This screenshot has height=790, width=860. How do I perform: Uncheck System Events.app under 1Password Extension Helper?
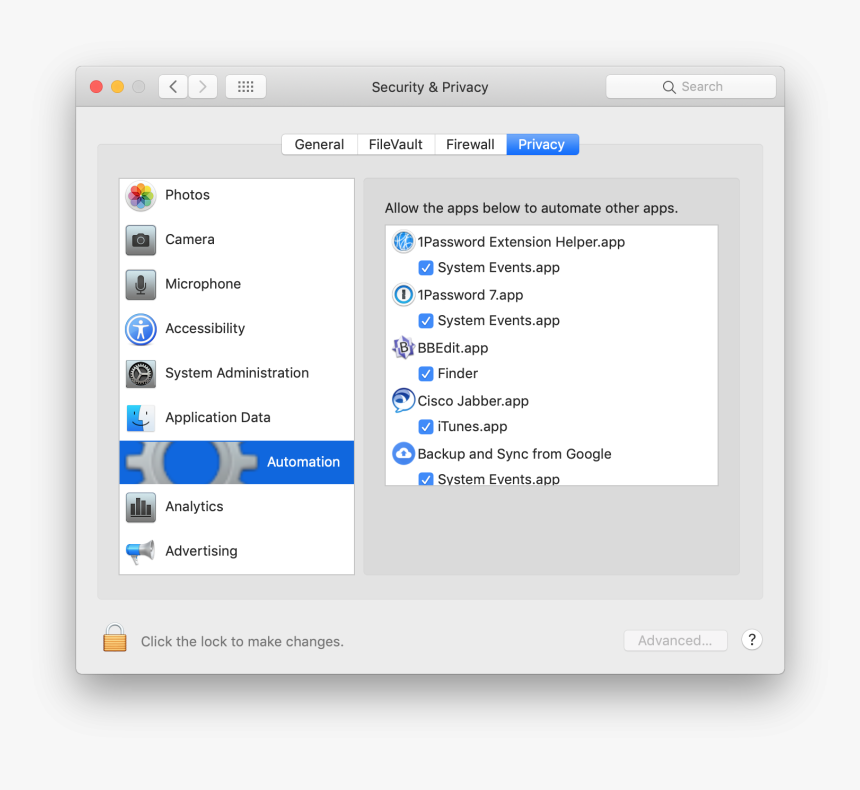coord(426,268)
